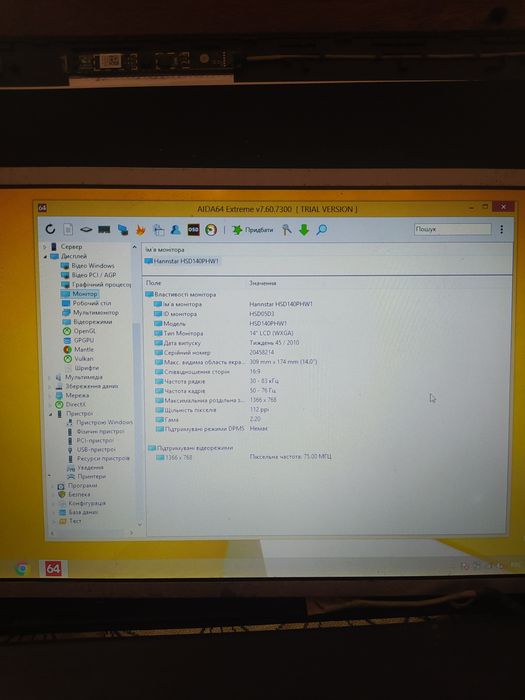Expand the Мережа tree node
The image size is (525, 700).
pos(50,396)
